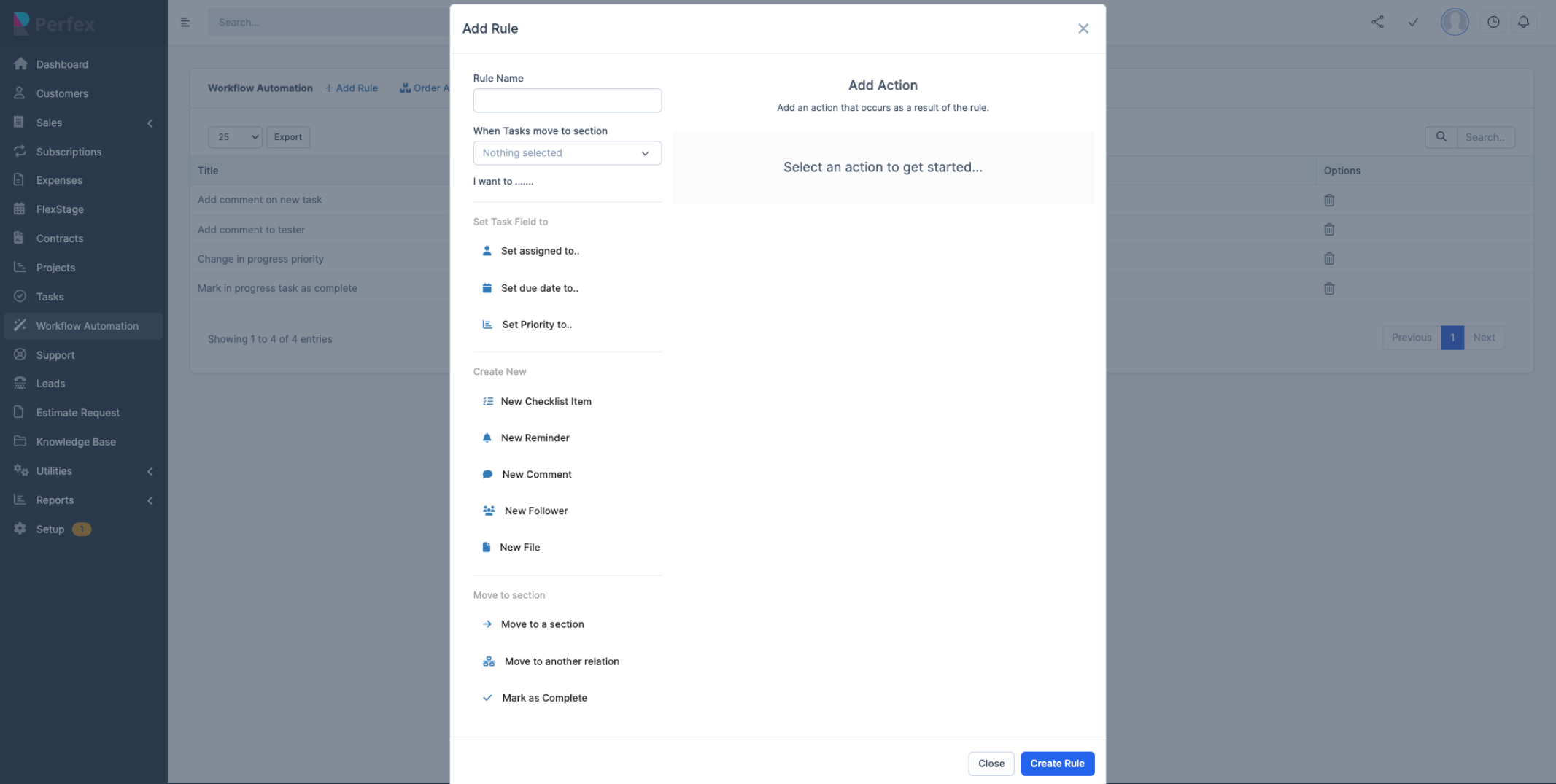1556x784 pixels.
Task: Toggle the sidebar menu hamburger icon
Action: coord(185,22)
